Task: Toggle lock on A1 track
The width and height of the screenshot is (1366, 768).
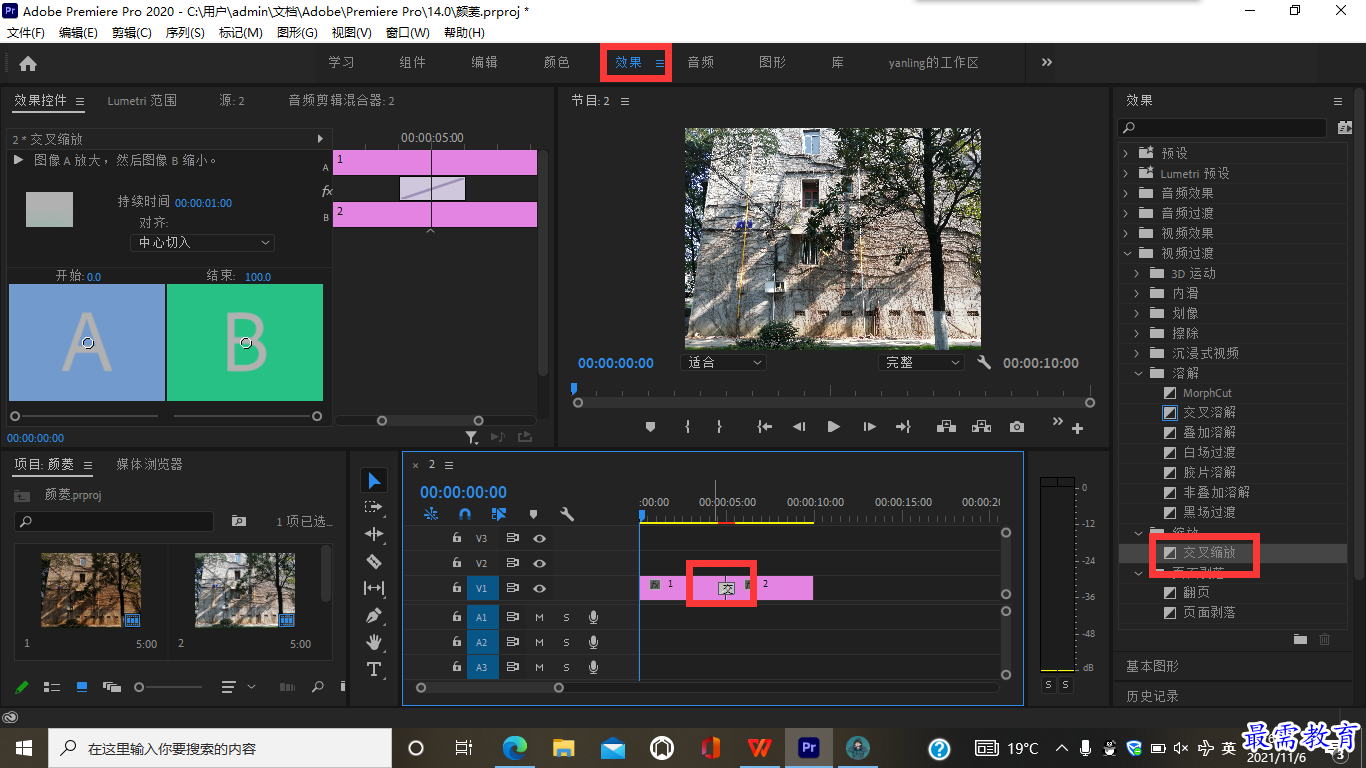Action: click(457, 617)
